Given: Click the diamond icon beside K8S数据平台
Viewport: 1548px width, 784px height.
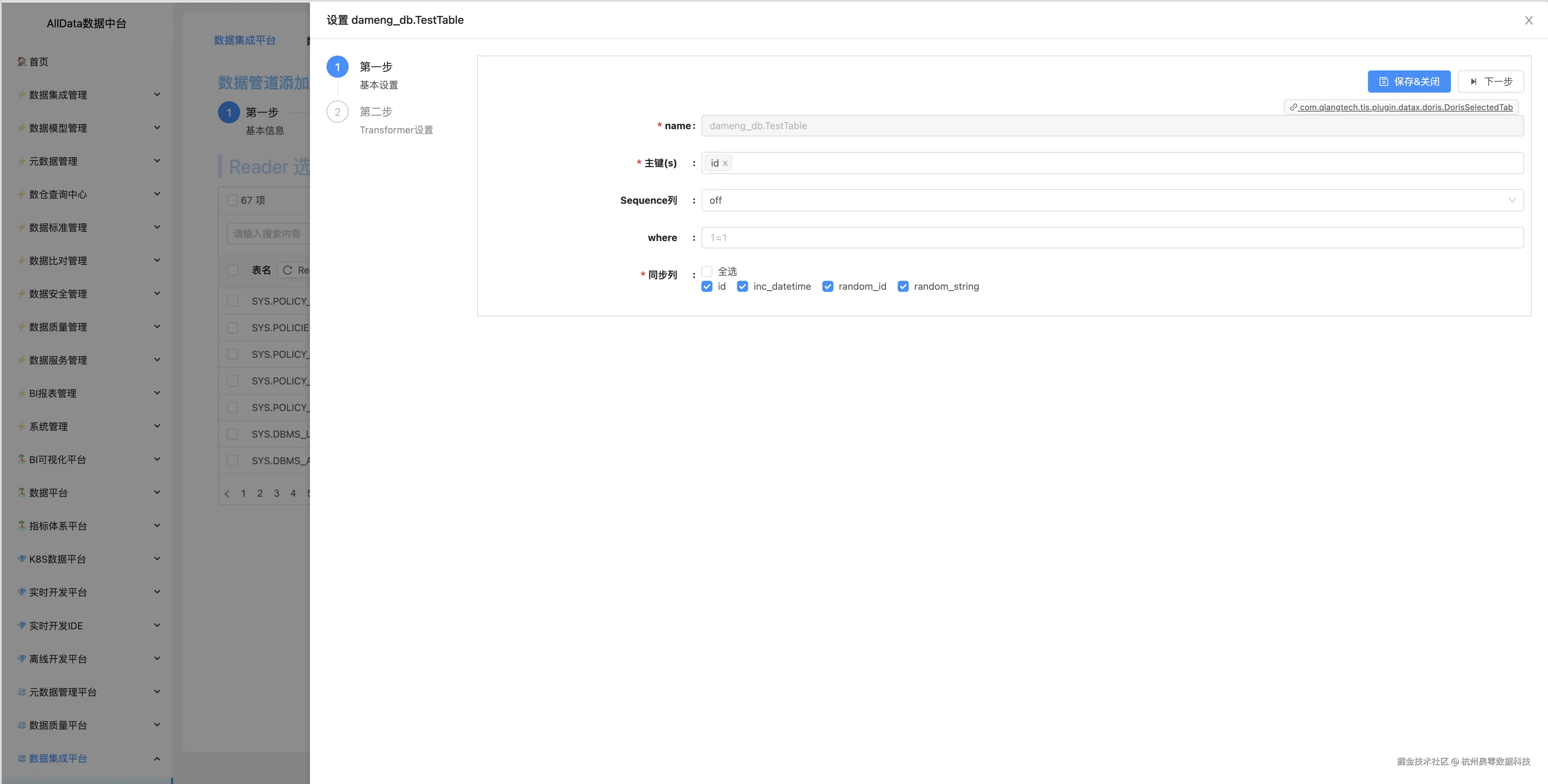Looking at the screenshot, I should (x=22, y=559).
